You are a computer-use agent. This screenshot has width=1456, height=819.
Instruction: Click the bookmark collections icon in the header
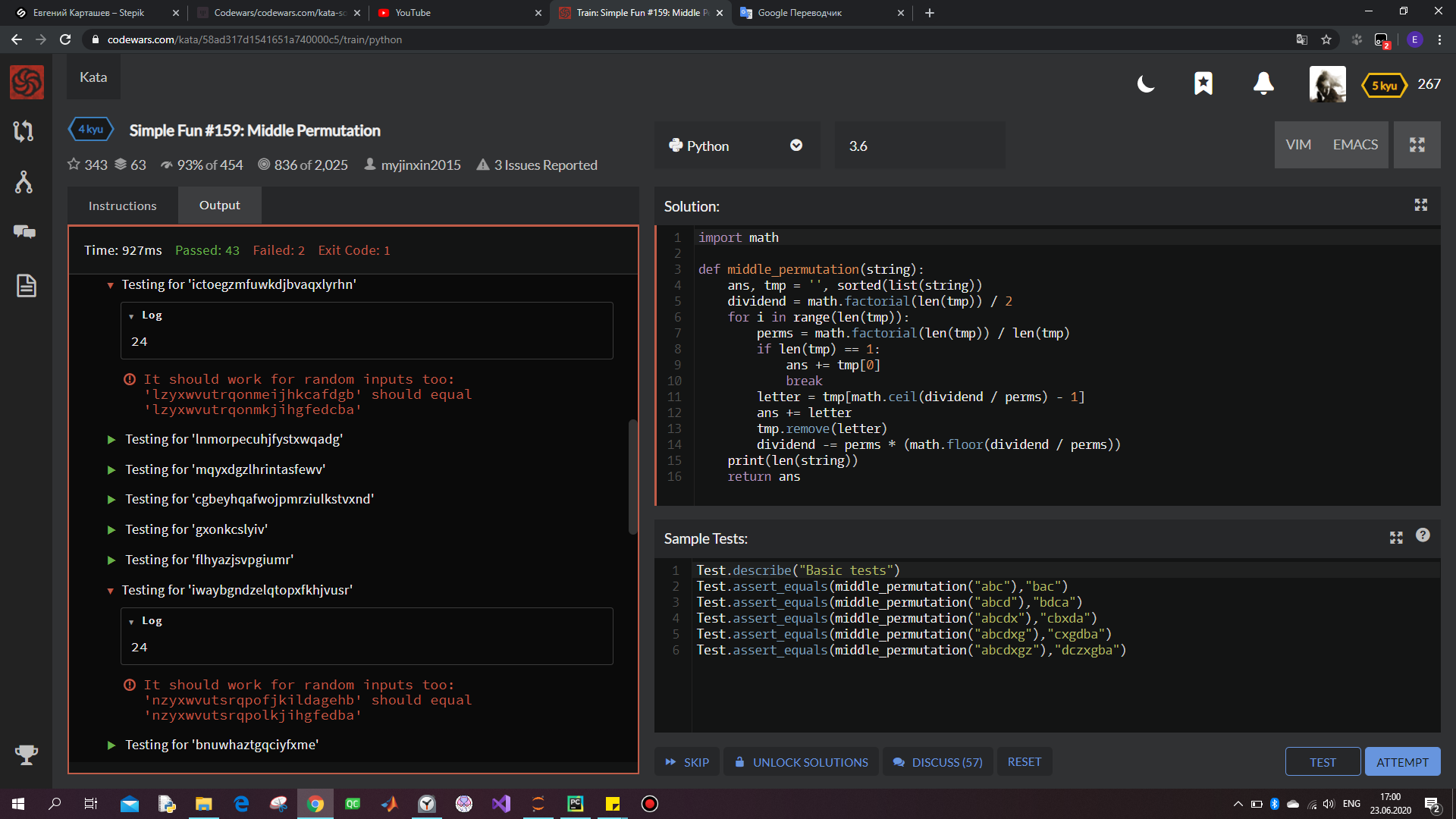tap(1203, 84)
